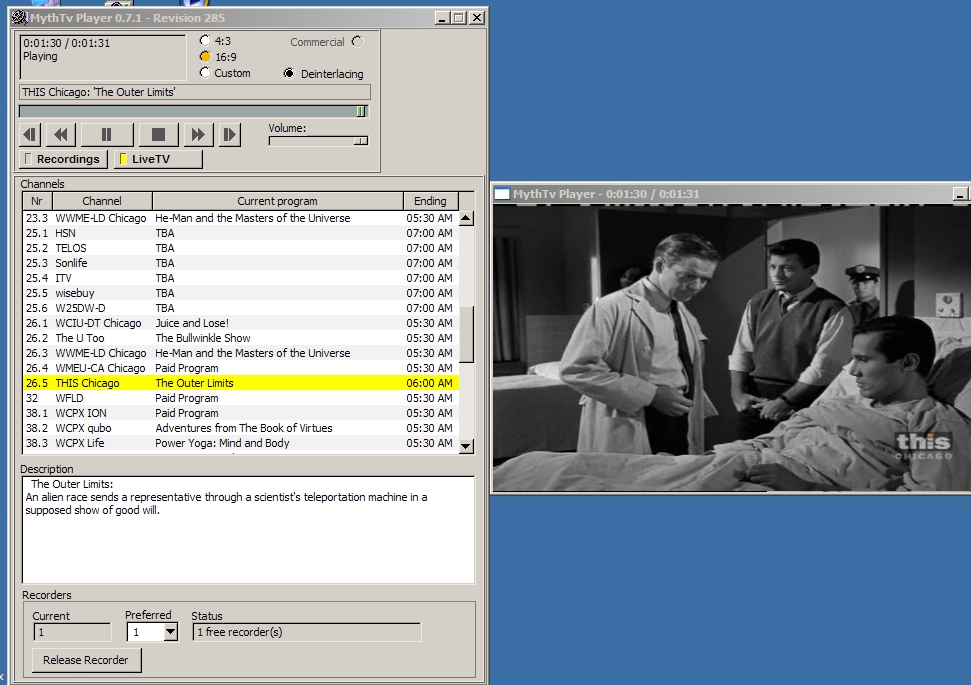The image size is (971, 685).
Task: Stop playback with the square button
Action: pyautogui.click(x=158, y=134)
